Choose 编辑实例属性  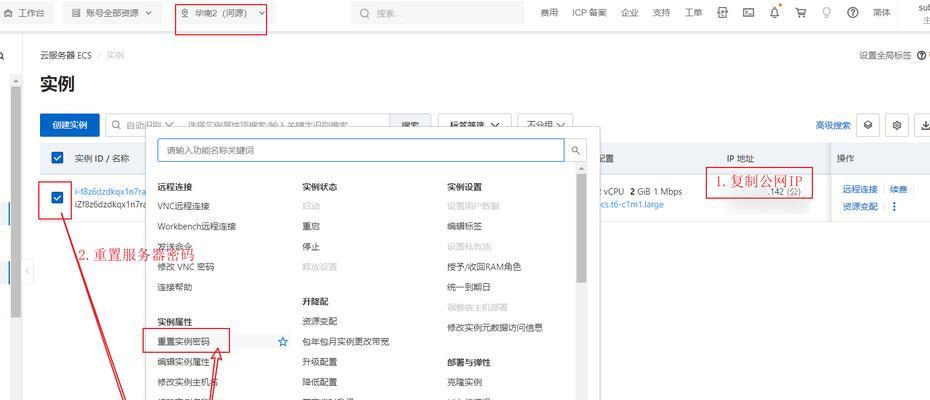pos(183,362)
